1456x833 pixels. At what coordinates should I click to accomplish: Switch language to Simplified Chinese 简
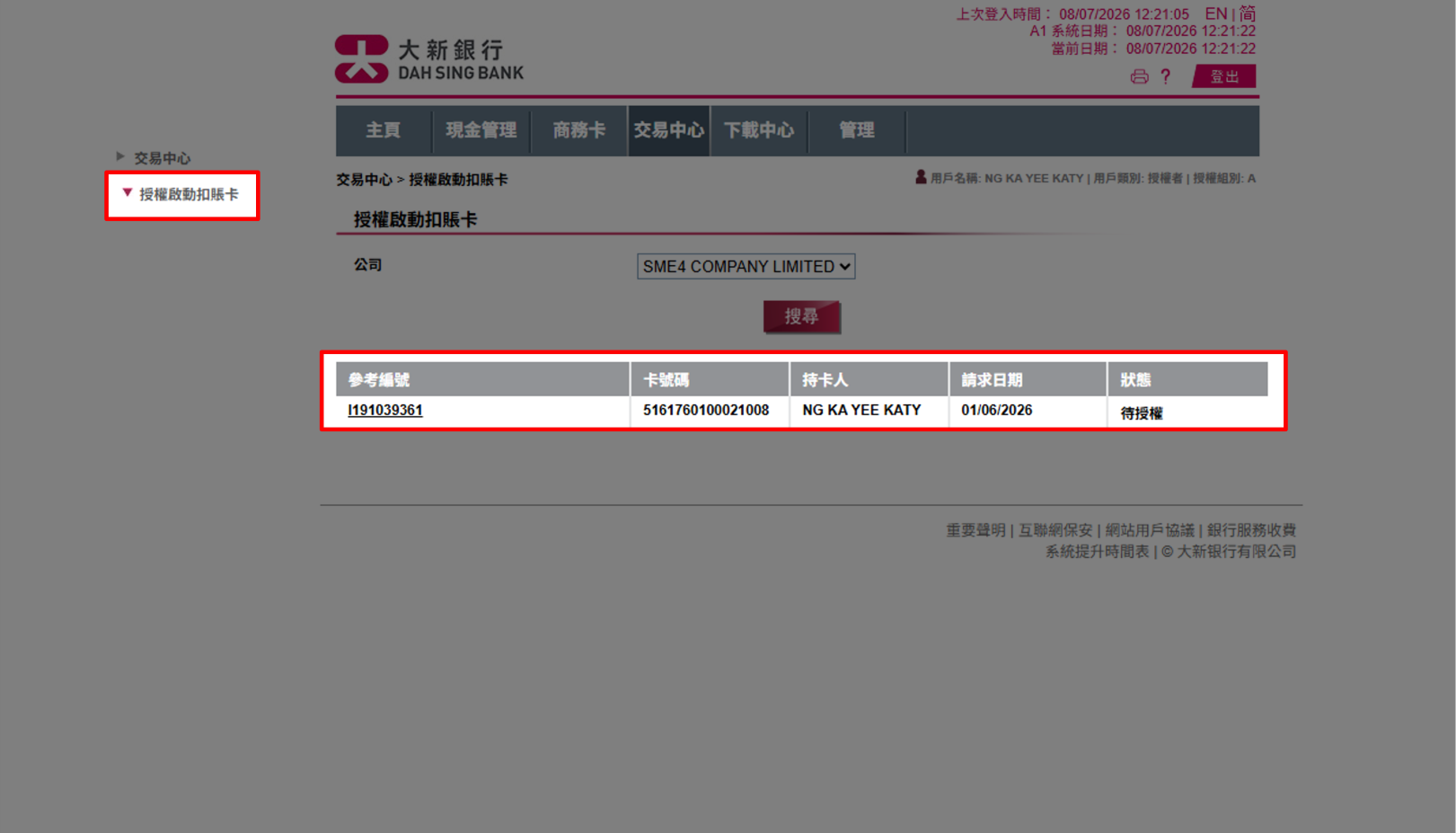1248,14
